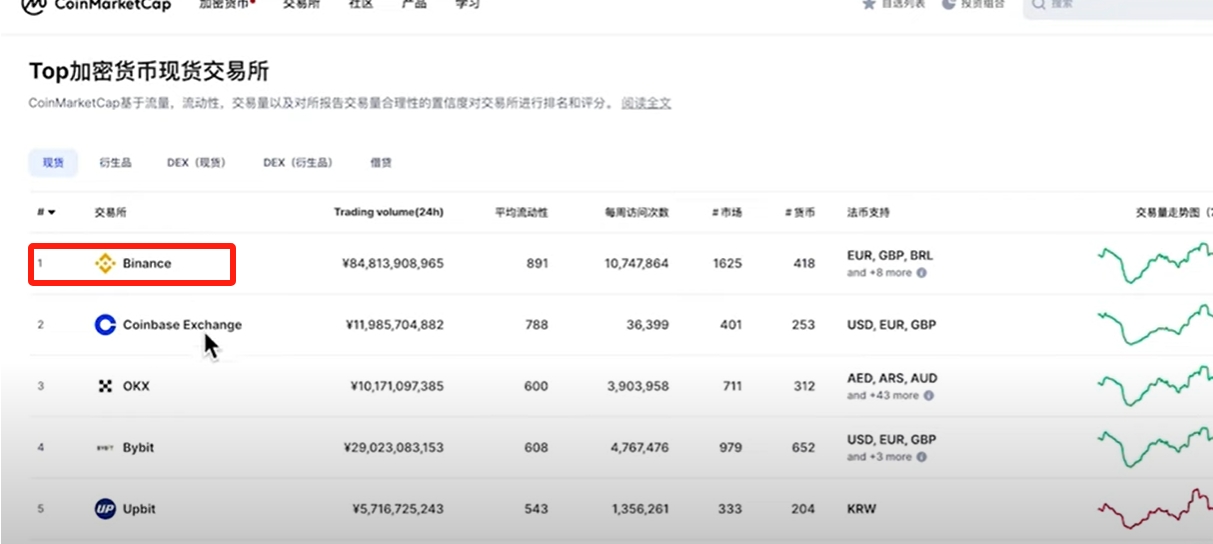Select the 现货 tab
The image size is (1213, 544).
pyautogui.click(x=53, y=162)
